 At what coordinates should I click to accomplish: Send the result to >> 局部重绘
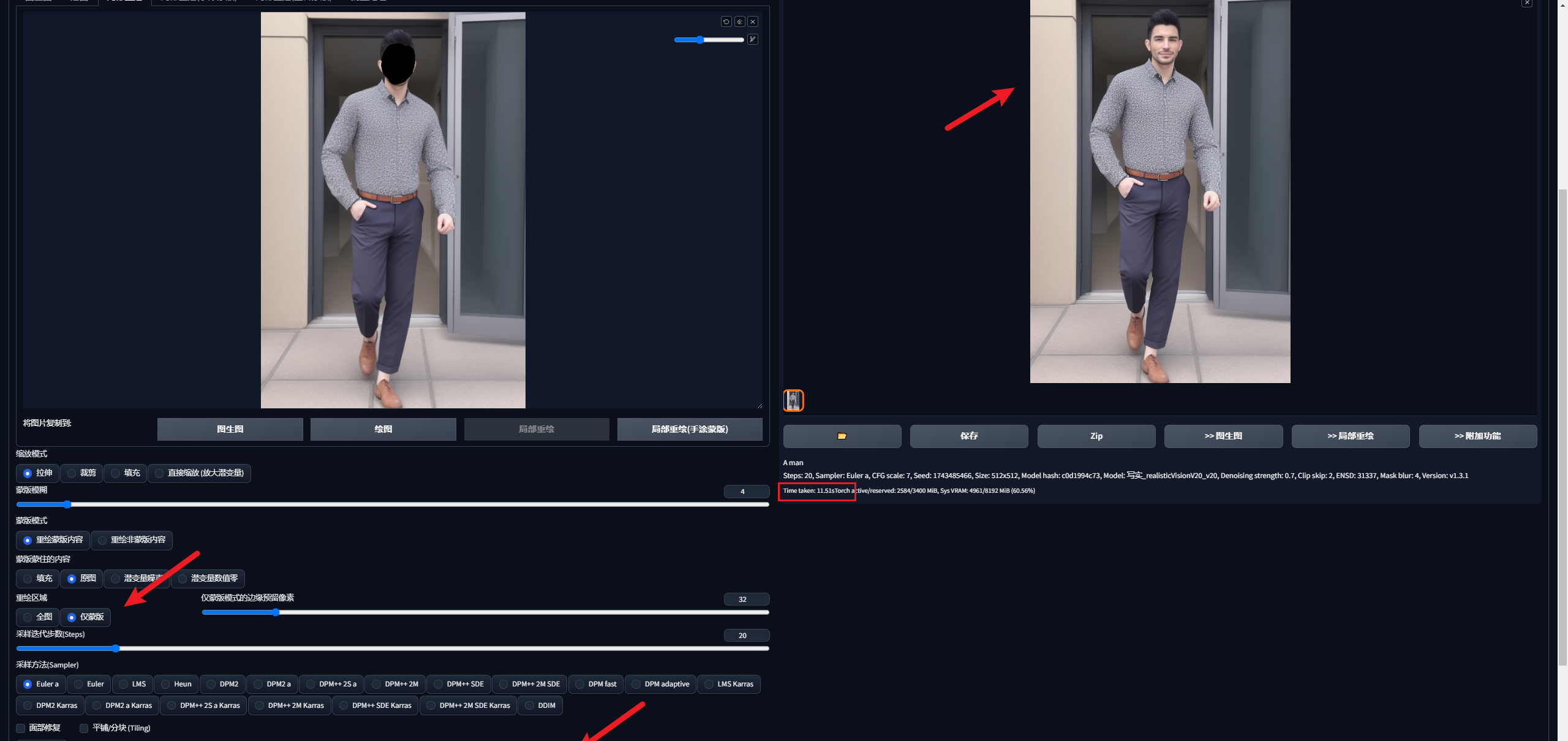click(x=1351, y=436)
